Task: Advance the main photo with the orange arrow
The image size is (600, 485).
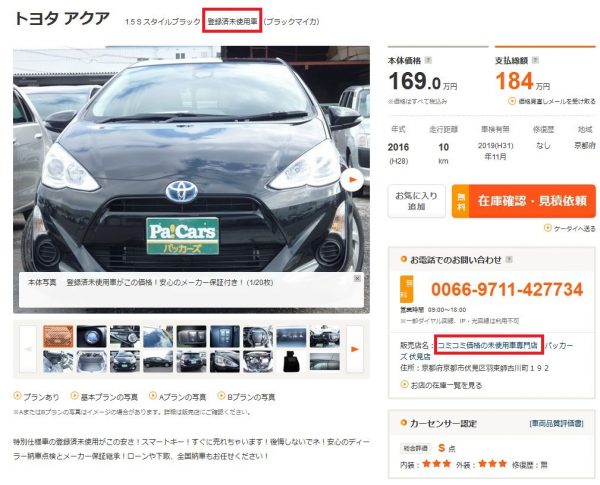Action: [x=352, y=179]
